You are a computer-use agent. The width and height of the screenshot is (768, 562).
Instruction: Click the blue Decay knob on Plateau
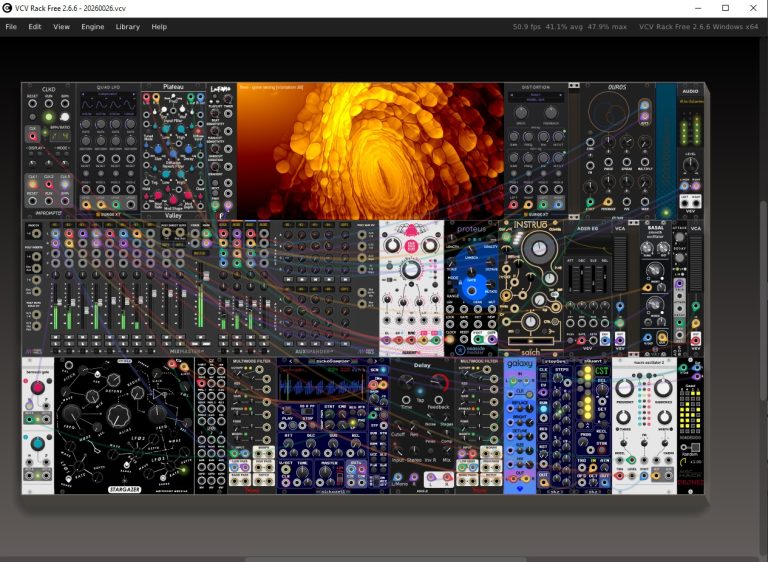pyautogui.click(x=187, y=150)
